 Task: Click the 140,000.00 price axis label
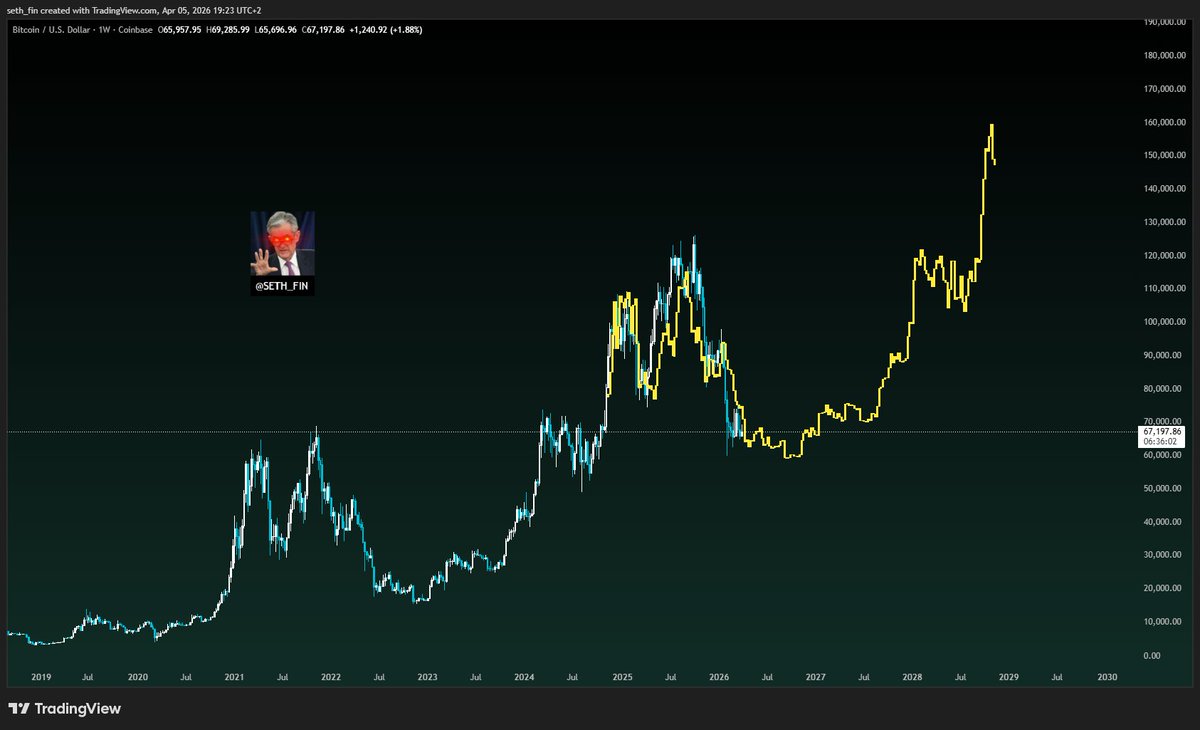(x=1165, y=188)
